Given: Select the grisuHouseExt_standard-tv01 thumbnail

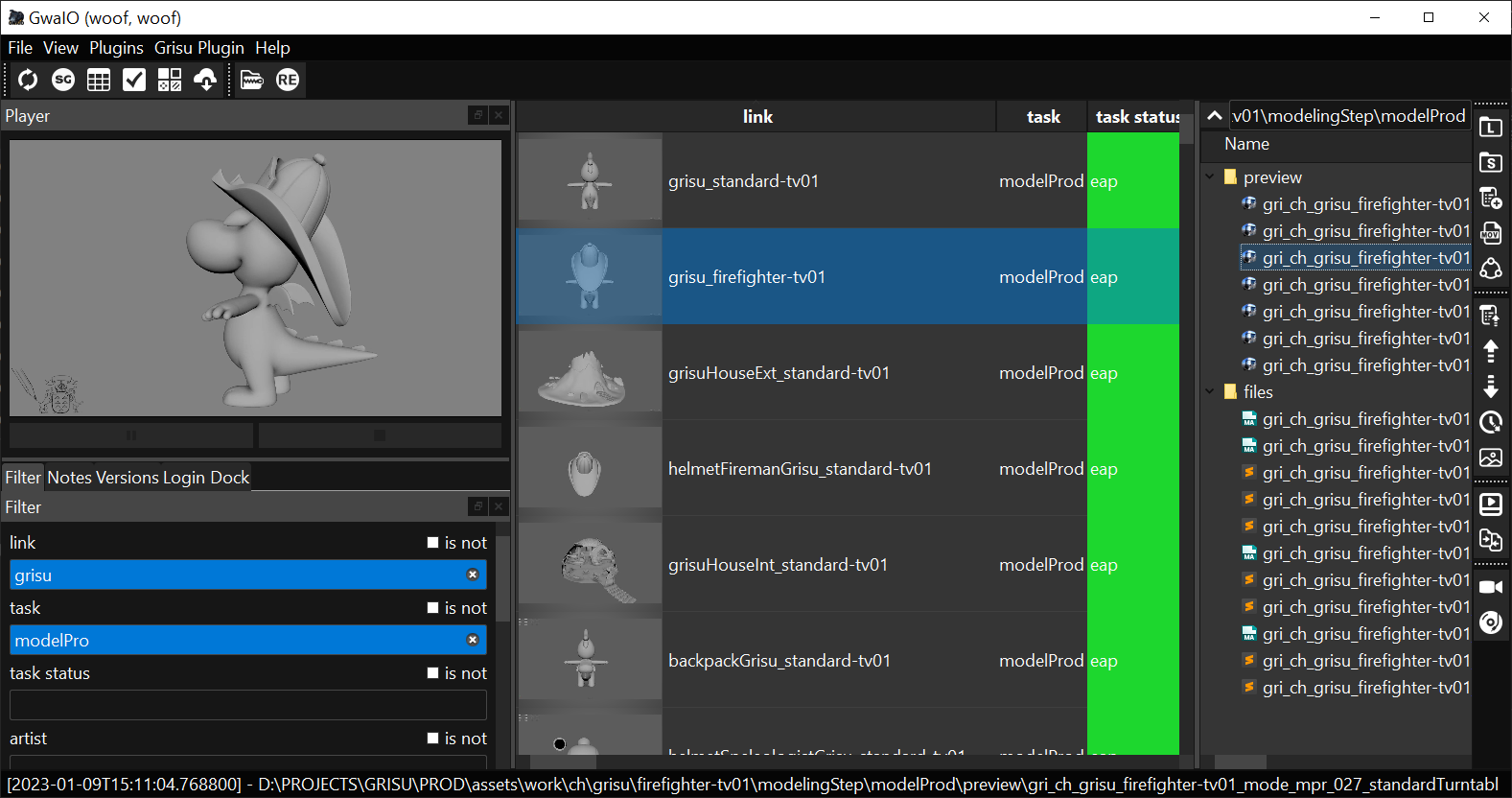Looking at the screenshot, I should point(589,373).
